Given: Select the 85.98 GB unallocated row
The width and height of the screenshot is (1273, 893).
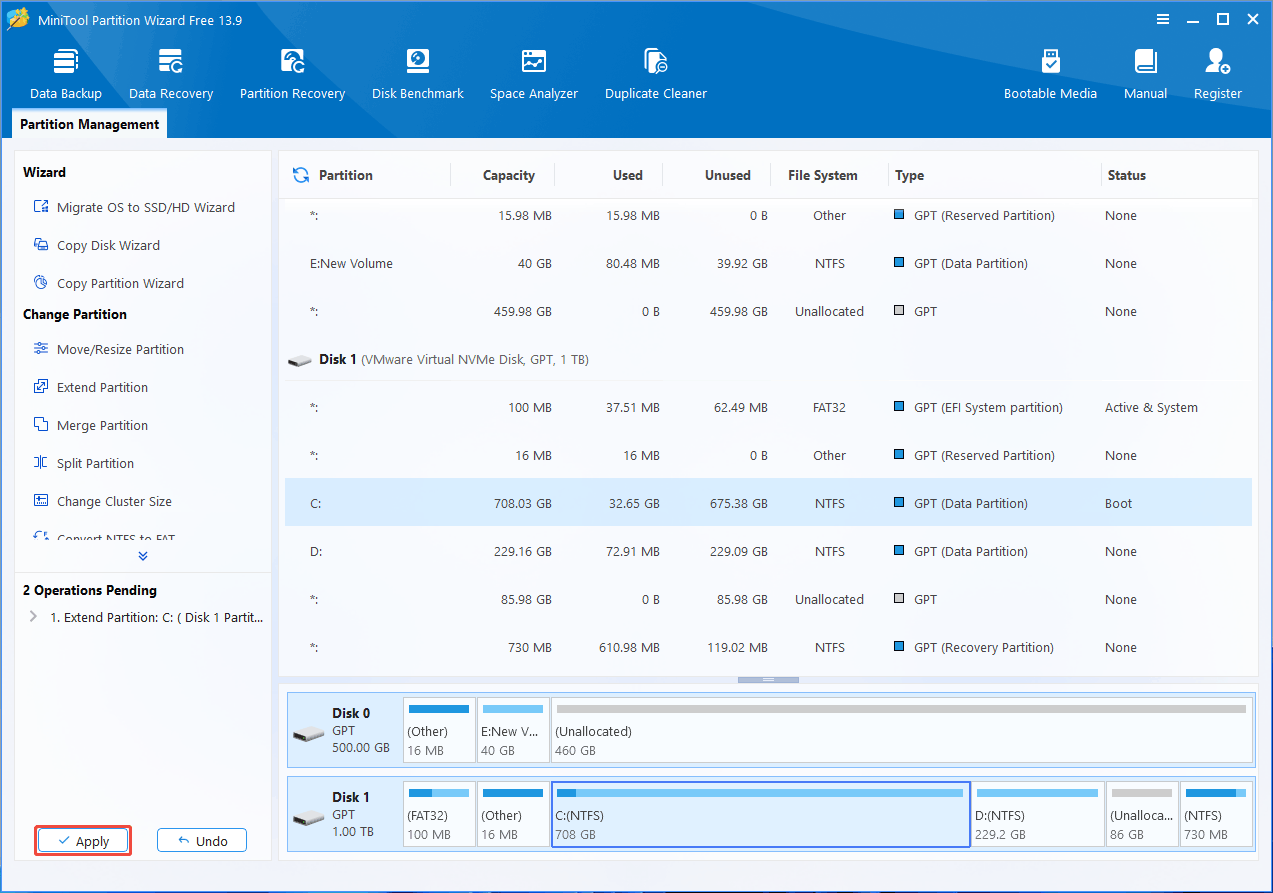Looking at the screenshot, I should (768, 599).
